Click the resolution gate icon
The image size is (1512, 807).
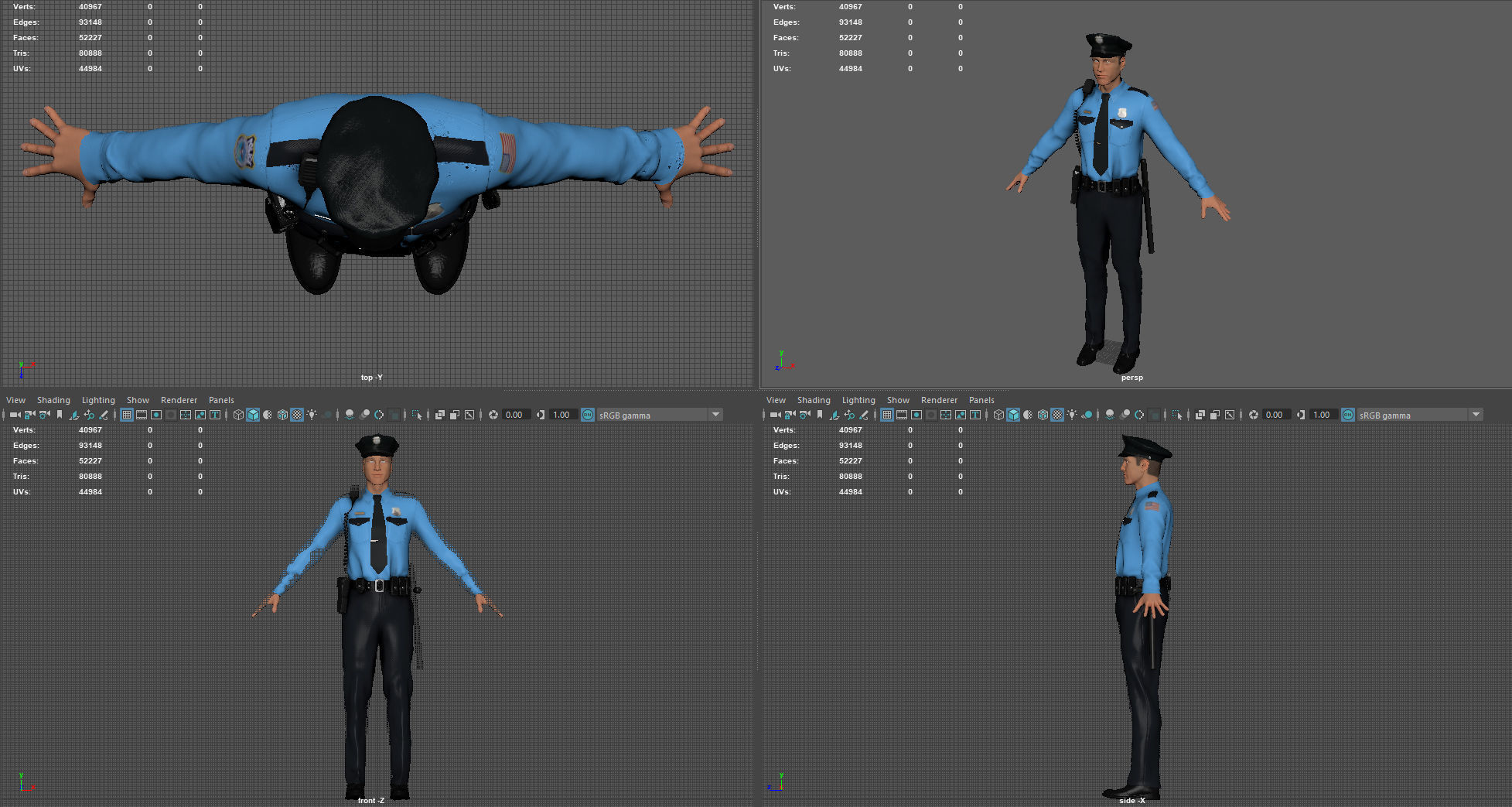coord(155,415)
